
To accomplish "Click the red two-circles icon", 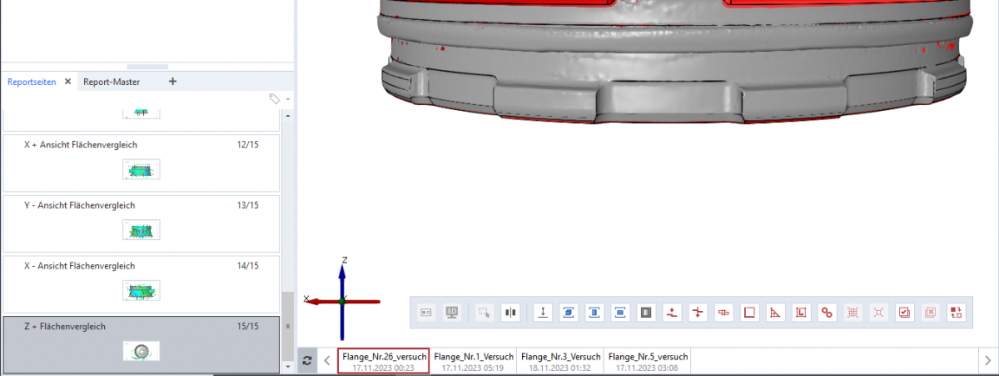I will pos(827,312).
